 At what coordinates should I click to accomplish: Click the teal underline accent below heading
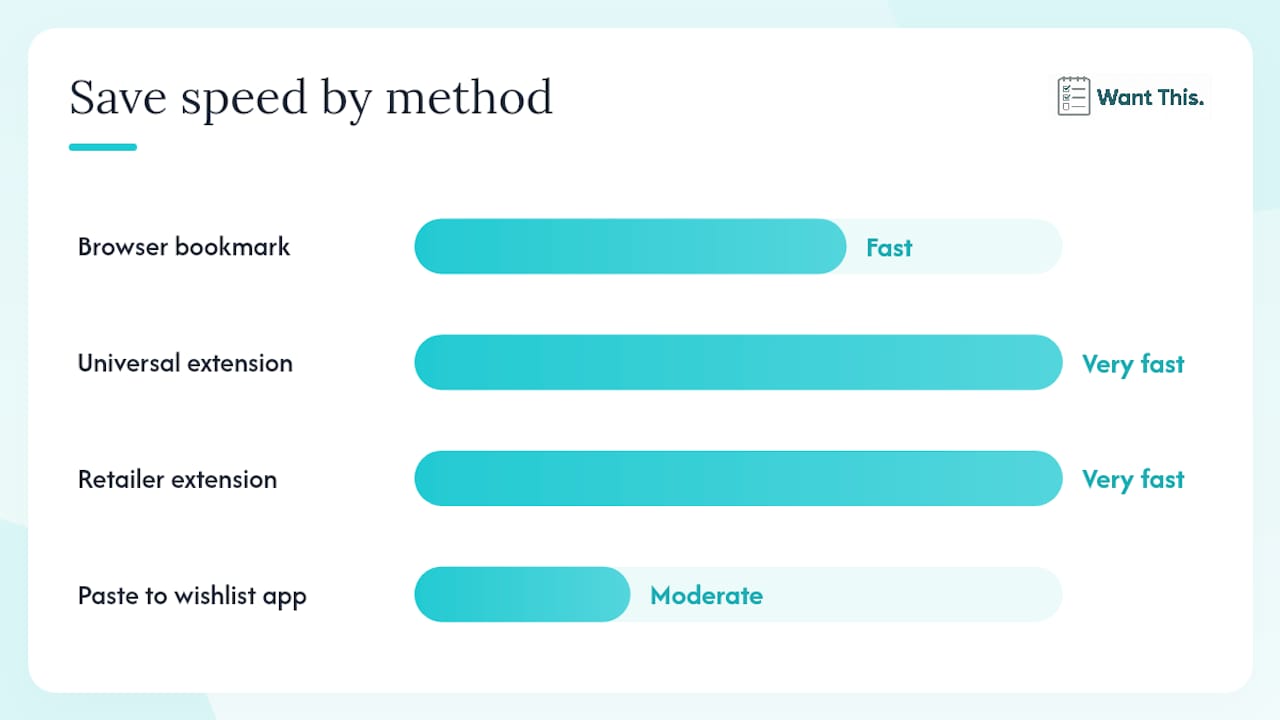pos(103,147)
